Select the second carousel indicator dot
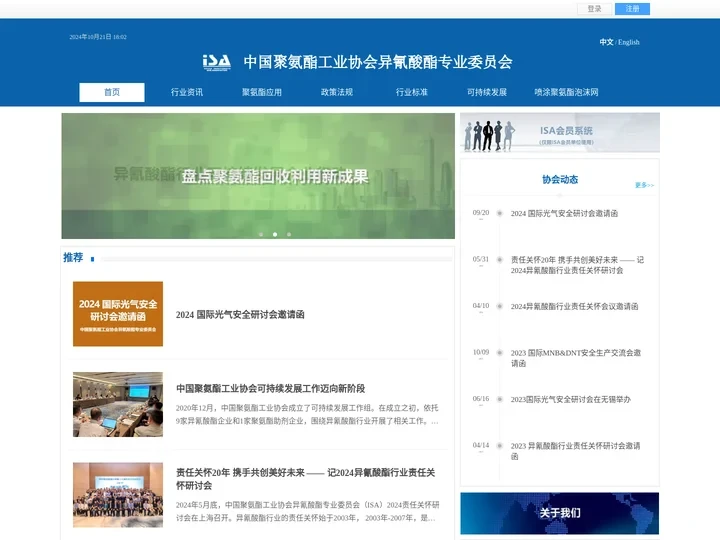The width and height of the screenshot is (720, 540). coord(275,235)
